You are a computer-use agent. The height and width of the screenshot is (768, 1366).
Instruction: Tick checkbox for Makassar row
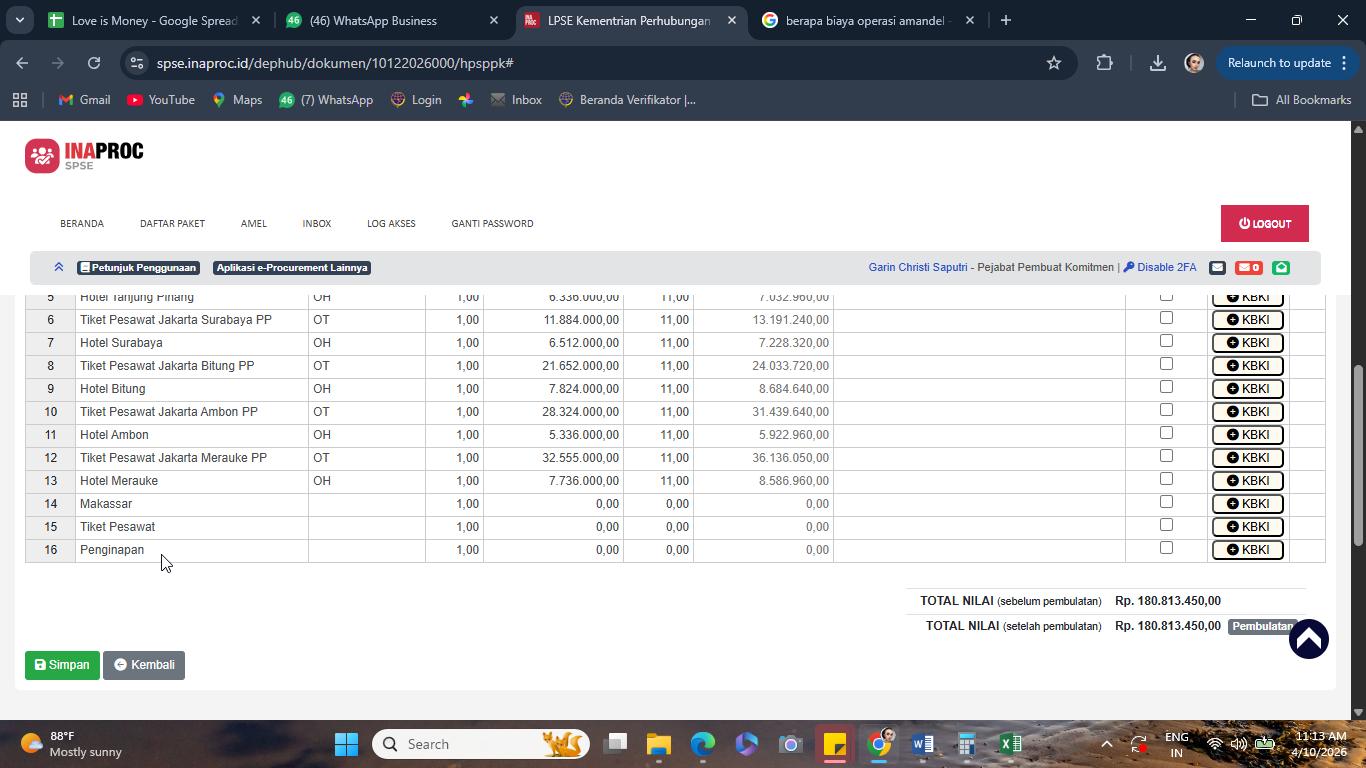coord(1166,502)
